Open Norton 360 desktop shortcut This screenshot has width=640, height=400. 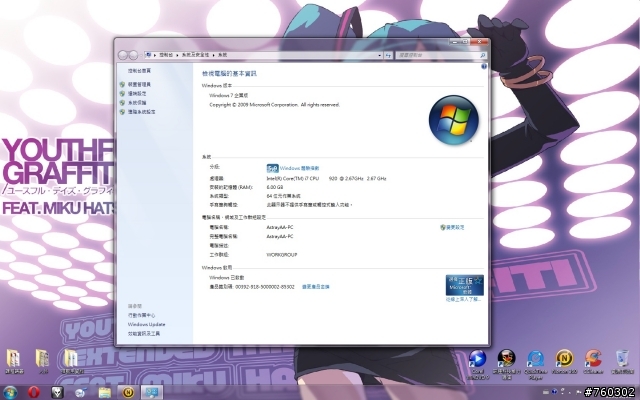pos(564,362)
